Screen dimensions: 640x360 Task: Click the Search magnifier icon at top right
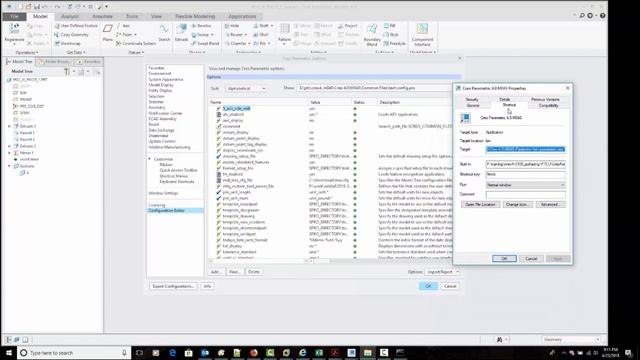coord(582,16)
